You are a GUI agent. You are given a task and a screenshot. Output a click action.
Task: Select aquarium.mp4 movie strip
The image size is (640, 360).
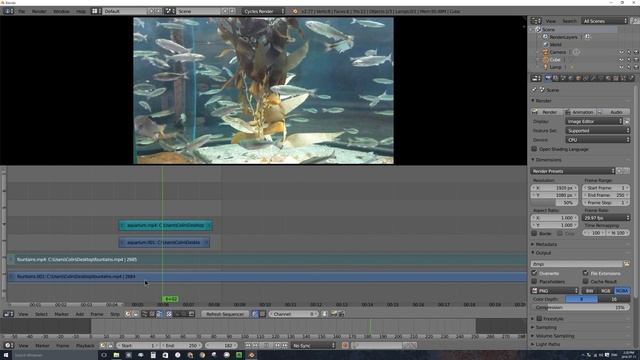165,225
